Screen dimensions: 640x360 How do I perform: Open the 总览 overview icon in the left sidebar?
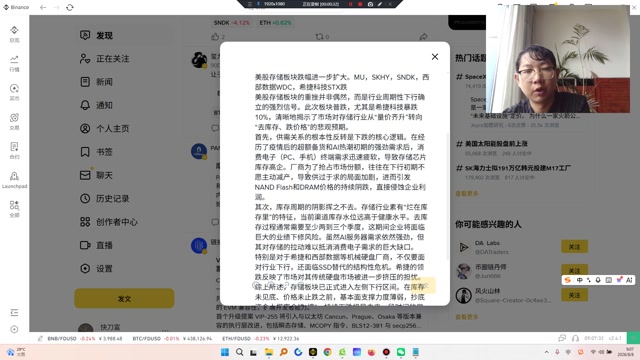click(x=14, y=34)
